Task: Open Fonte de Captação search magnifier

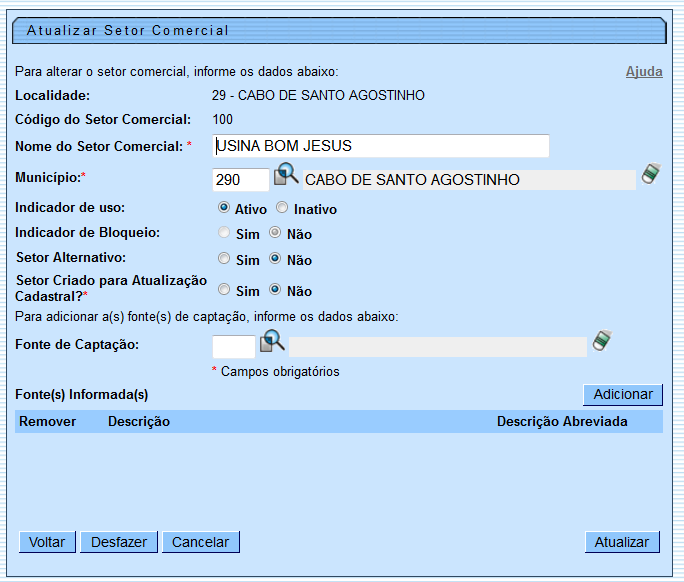Action: (273, 342)
